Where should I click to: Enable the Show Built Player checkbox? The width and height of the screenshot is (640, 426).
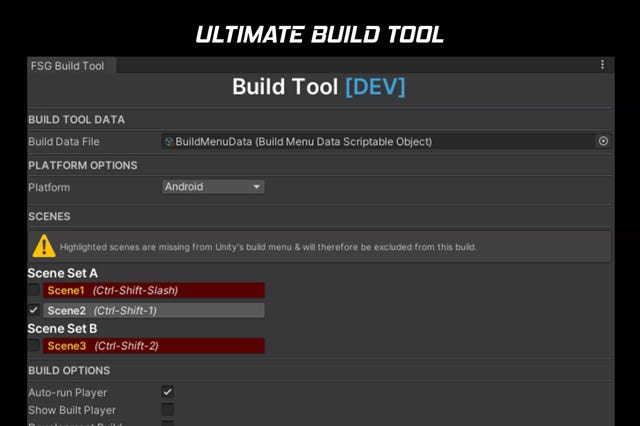[x=168, y=410]
